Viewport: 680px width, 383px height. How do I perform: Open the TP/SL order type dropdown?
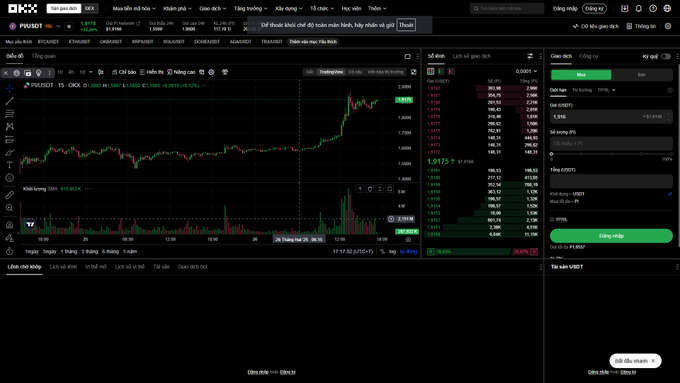606,90
